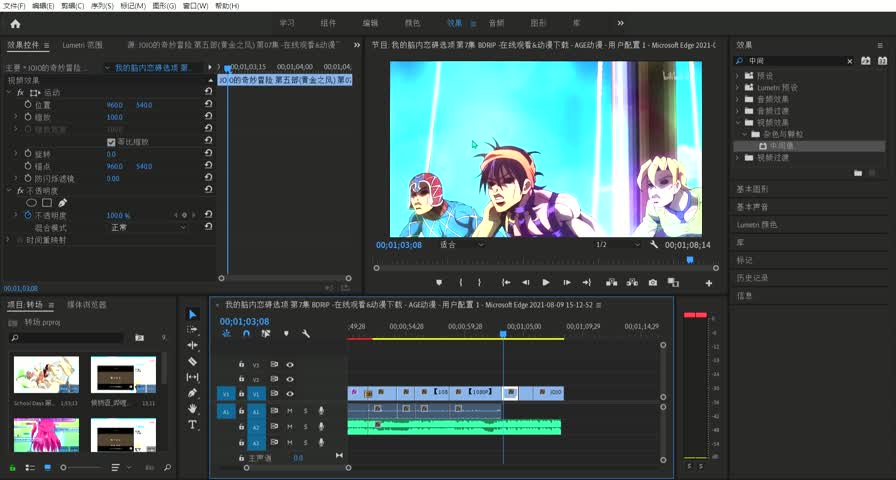896x480 pixels.
Task: Click Comparison View button
Action: (x=673, y=282)
